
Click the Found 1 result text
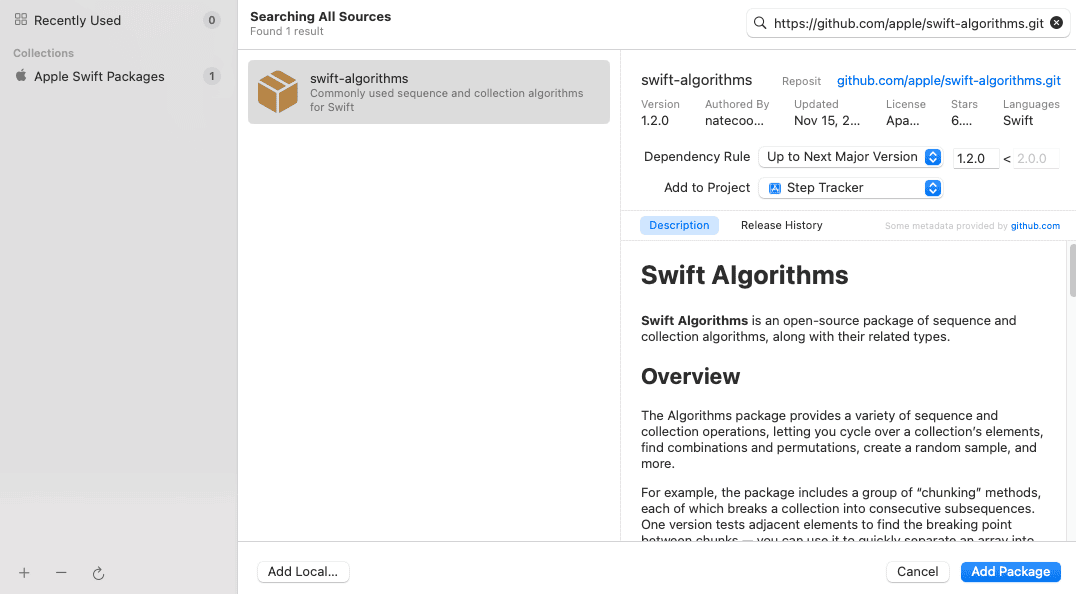[x=286, y=32]
